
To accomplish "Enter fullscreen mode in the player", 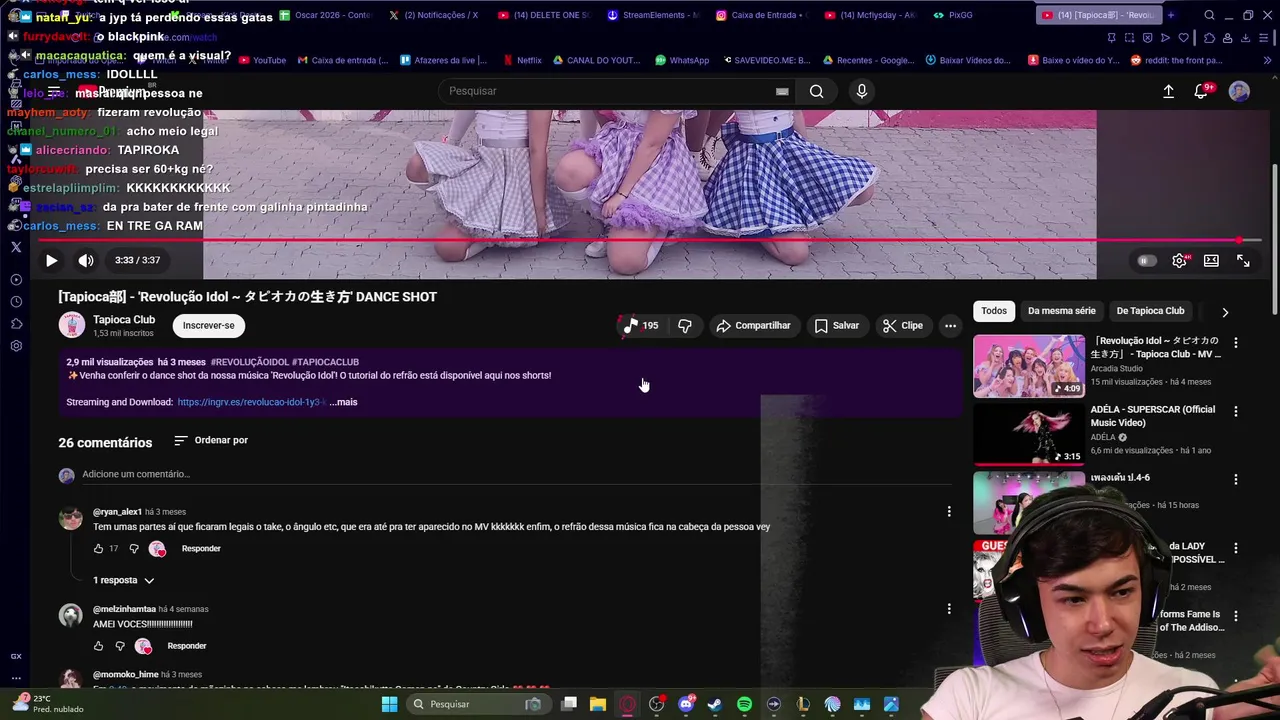I will [1243, 260].
